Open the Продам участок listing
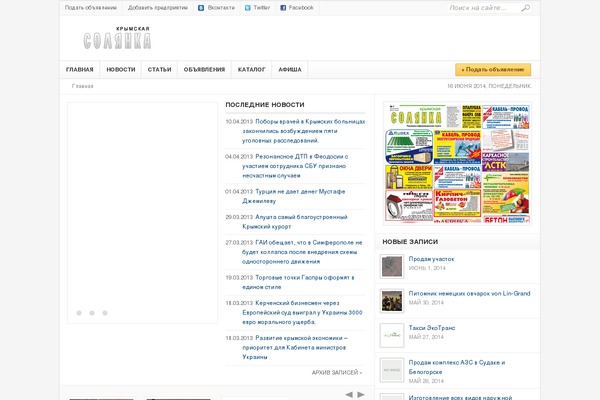Image resolution: width=600 pixels, height=400 pixels. click(x=431, y=259)
